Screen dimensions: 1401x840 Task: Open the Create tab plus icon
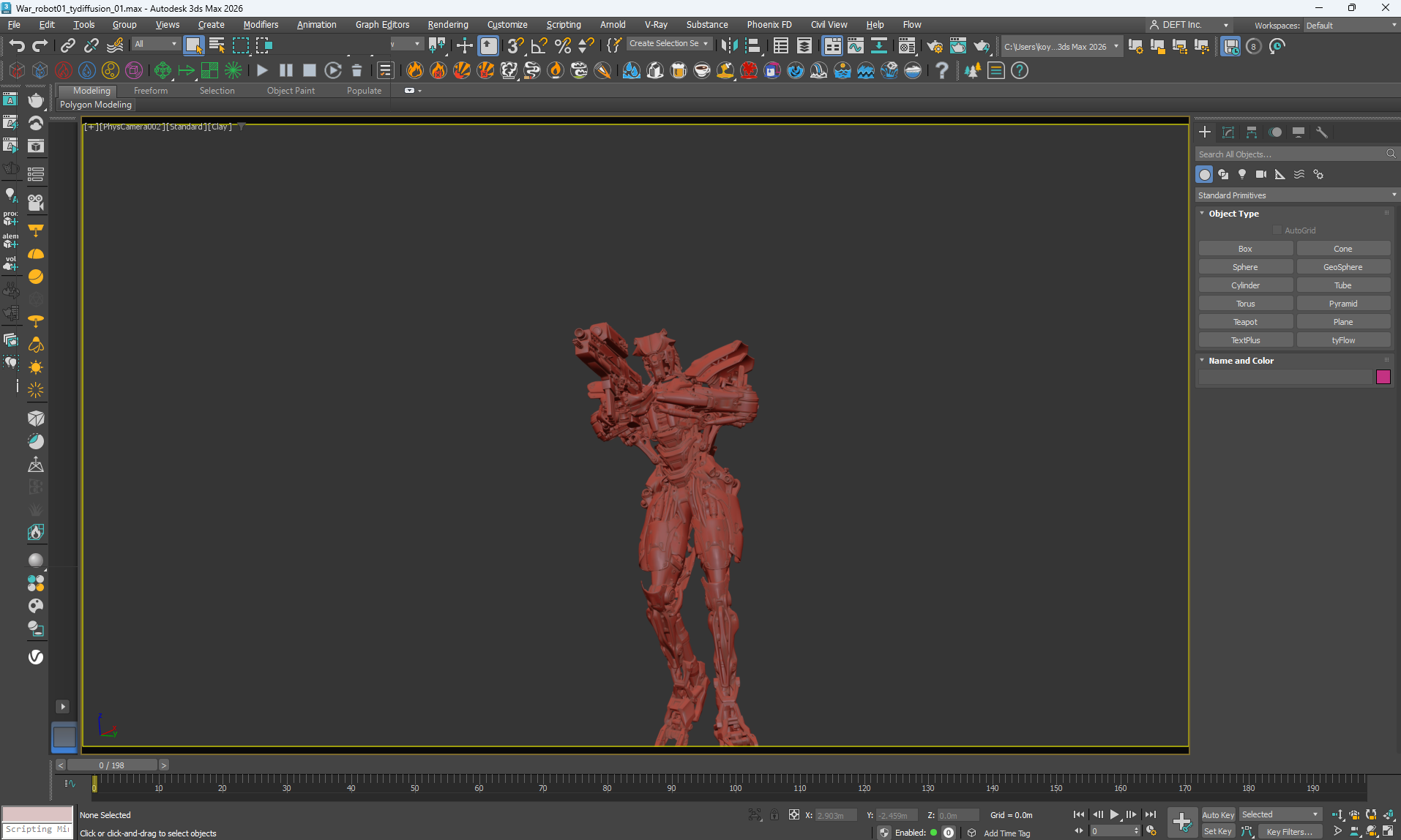point(1205,132)
